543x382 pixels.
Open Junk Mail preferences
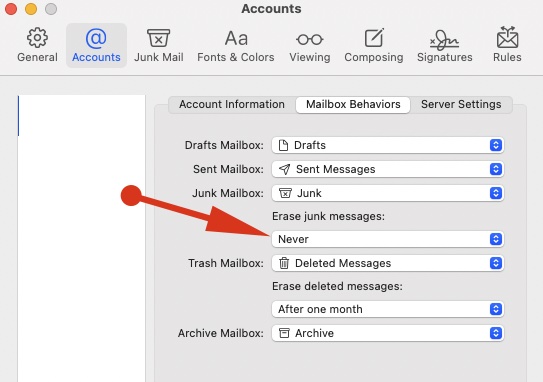tap(159, 45)
